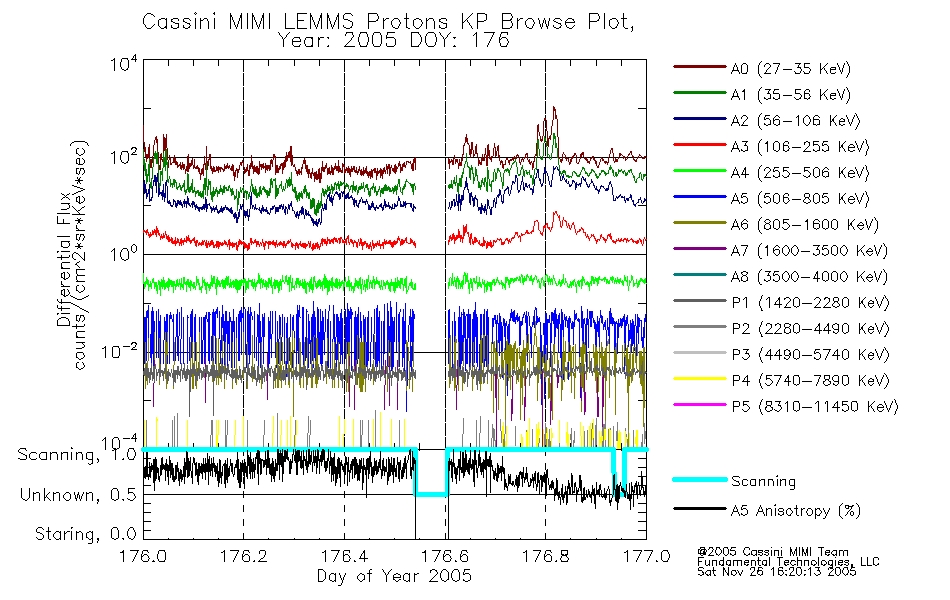Click the blue A5 legend line swatch

[x=699, y=197]
